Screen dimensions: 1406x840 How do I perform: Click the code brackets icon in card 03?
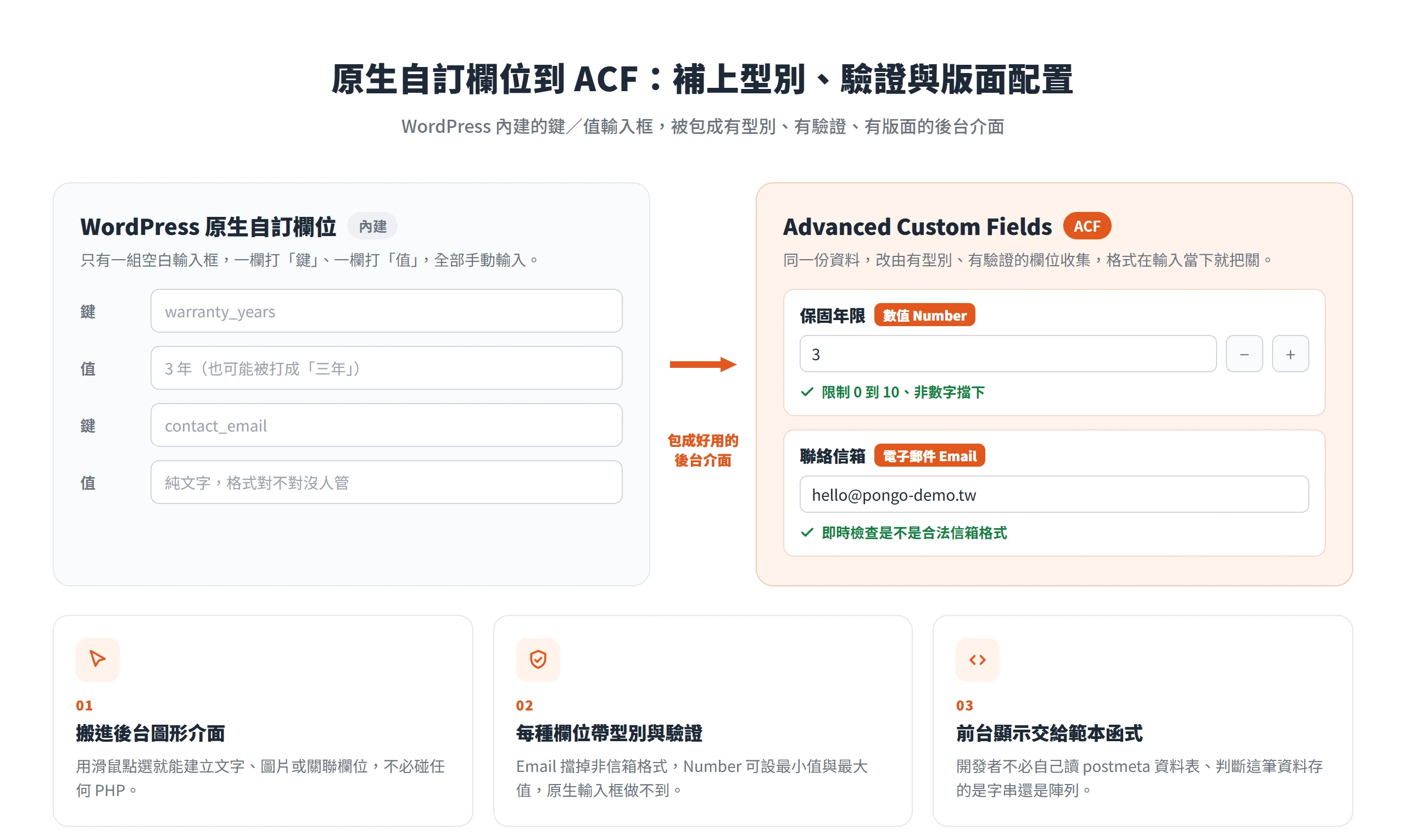point(978,659)
